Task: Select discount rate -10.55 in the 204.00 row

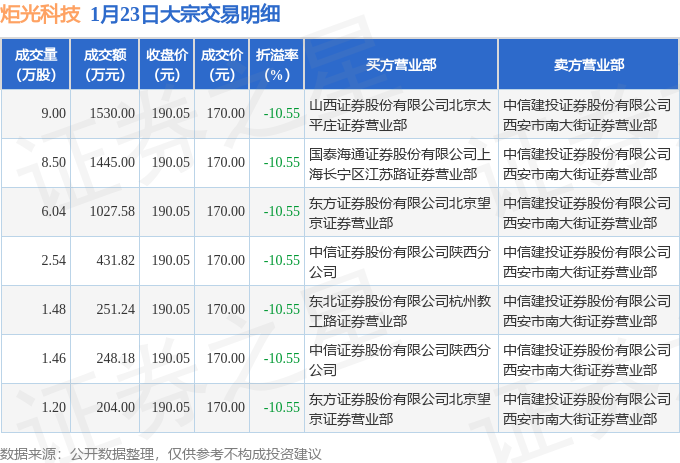Action: click(x=282, y=408)
